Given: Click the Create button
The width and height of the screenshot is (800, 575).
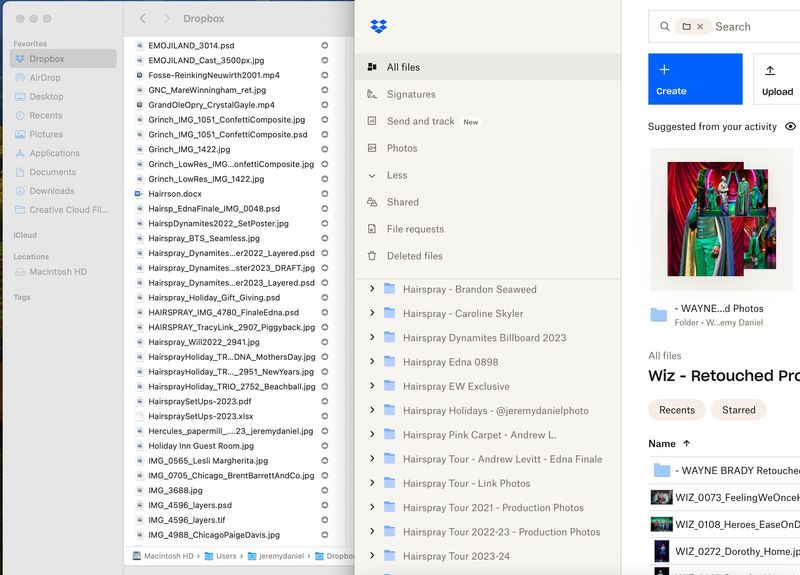Looking at the screenshot, I should [695, 79].
